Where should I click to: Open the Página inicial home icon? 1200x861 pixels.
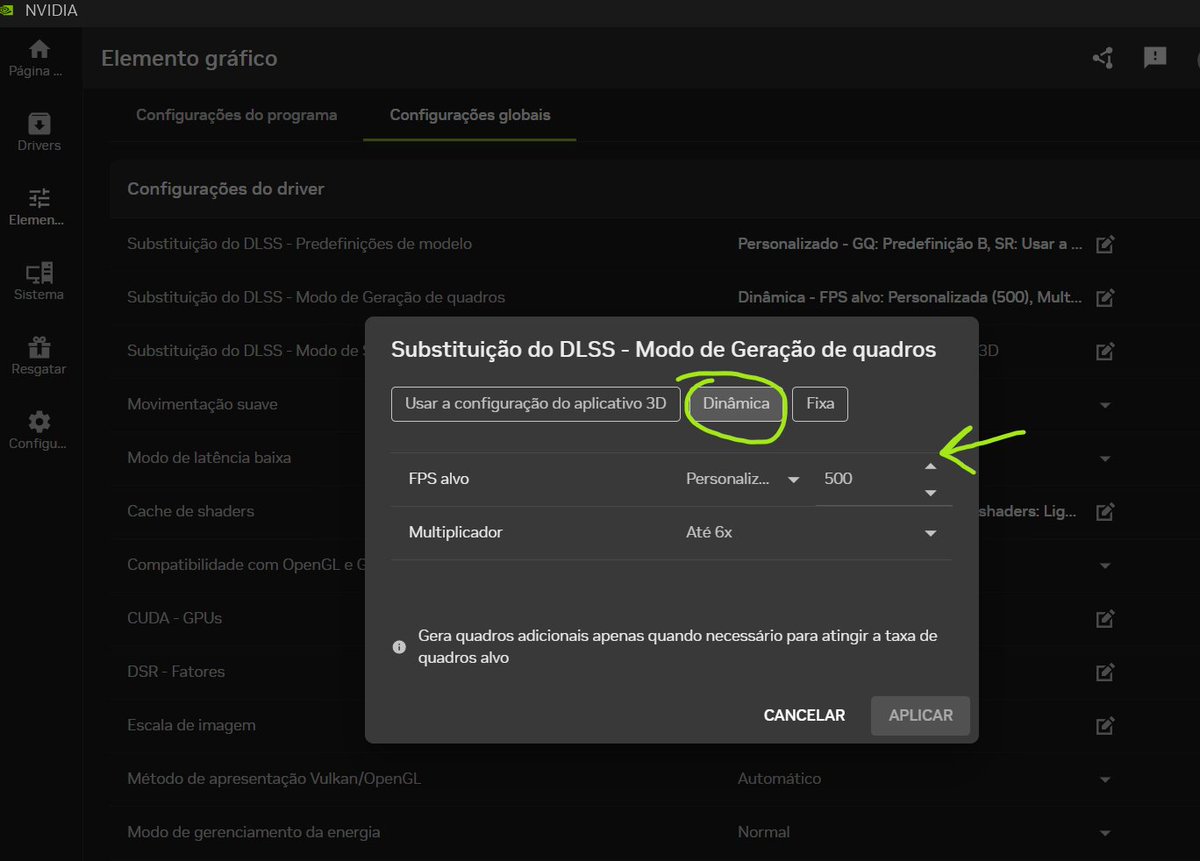click(39, 49)
